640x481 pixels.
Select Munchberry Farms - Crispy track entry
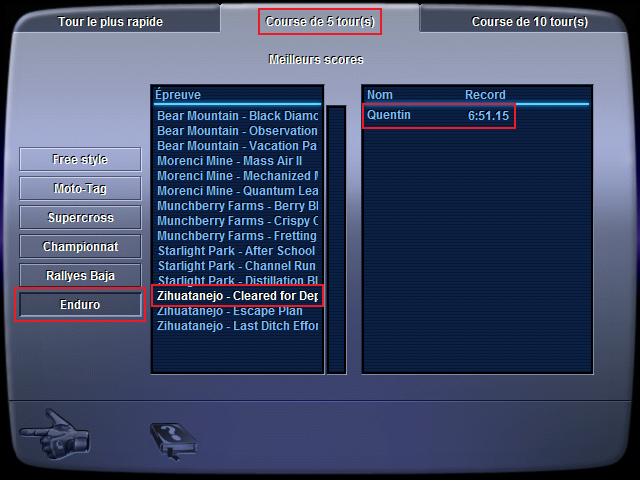click(237, 221)
